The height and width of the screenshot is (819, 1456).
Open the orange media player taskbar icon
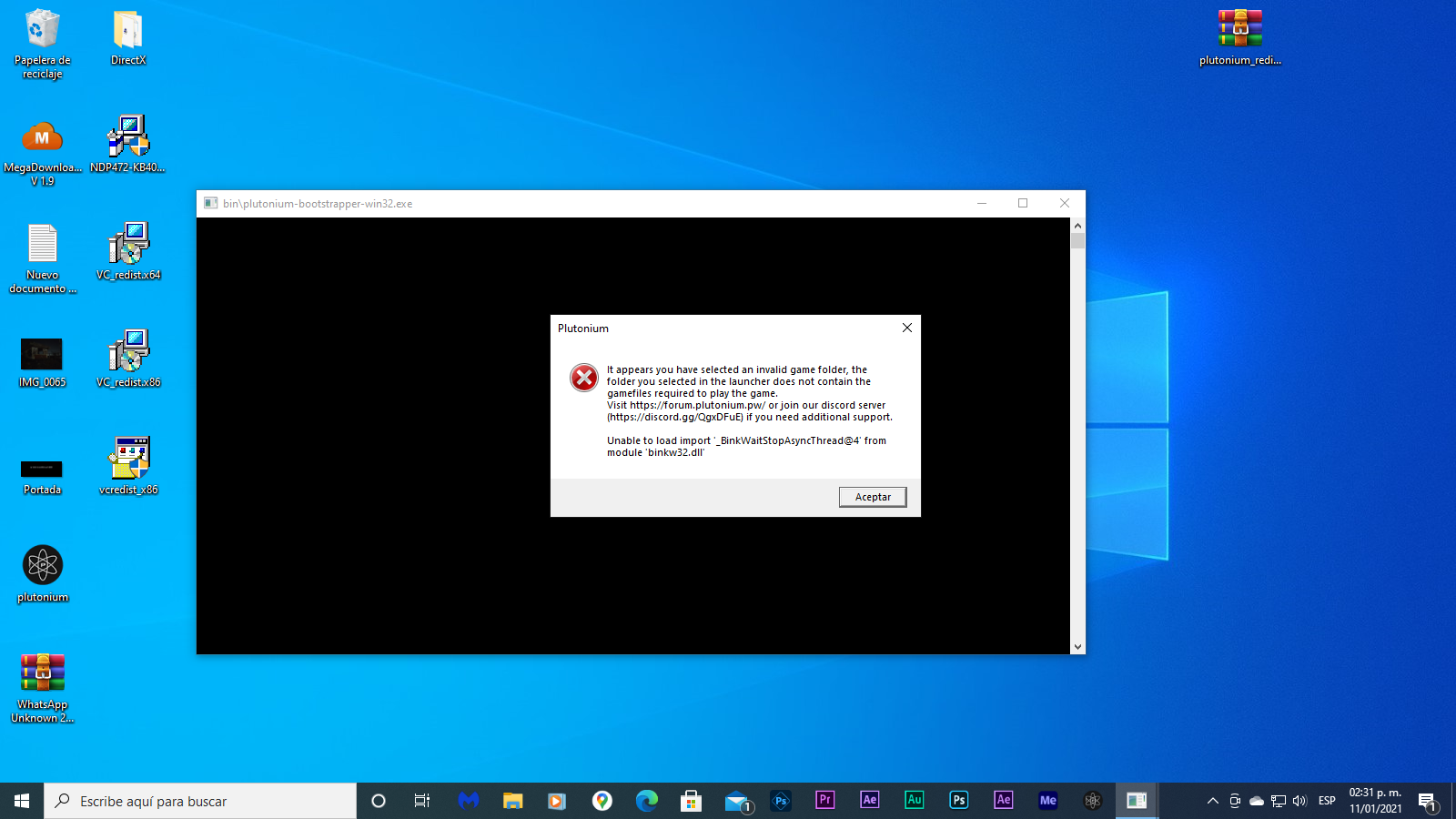pos(557,801)
